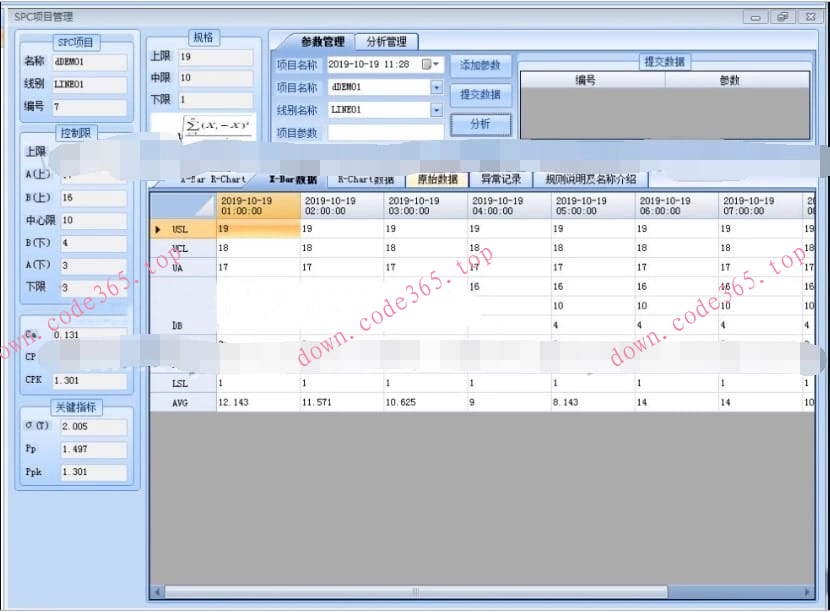
Task: Click the CPK field showing 1.301
Action: 89,381
